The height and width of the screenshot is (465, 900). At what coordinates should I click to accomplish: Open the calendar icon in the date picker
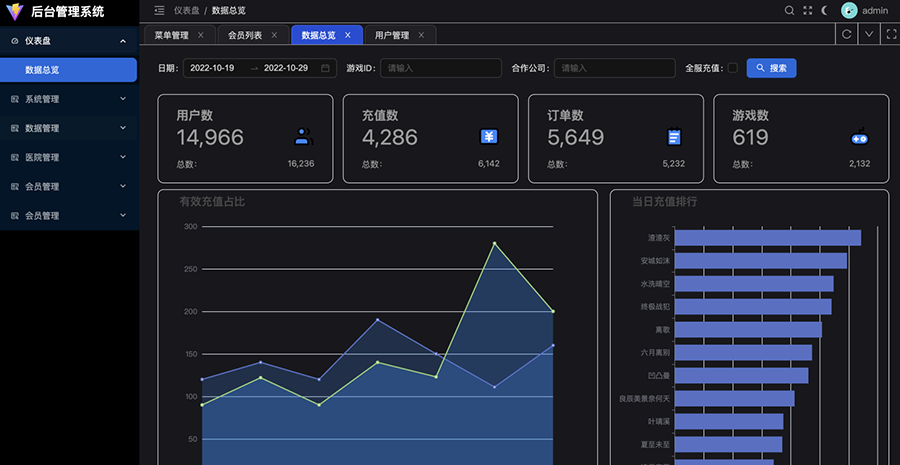[x=325, y=68]
